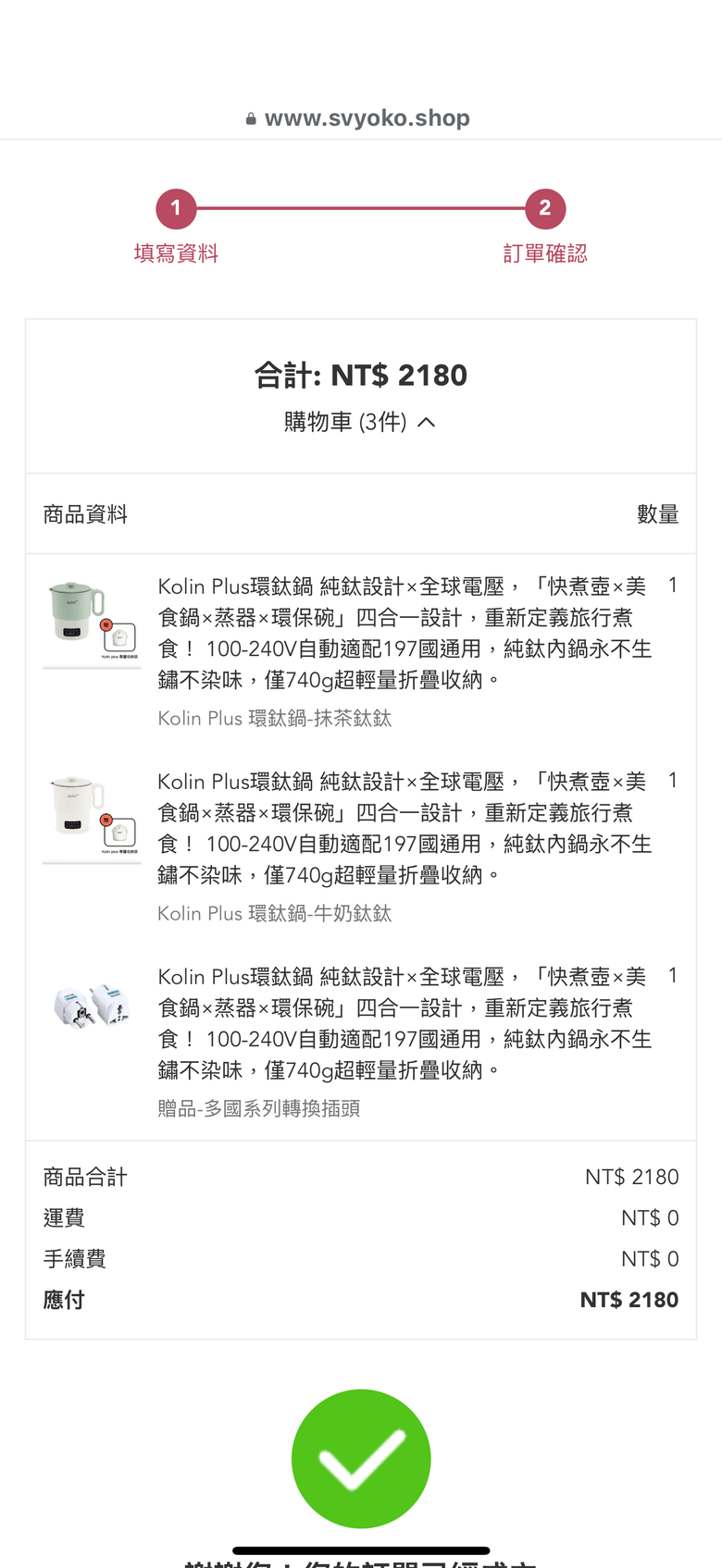The height and width of the screenshot is (1568, 722).
Task: Tap the green success checkmark icon
Action: point(361,1458)
